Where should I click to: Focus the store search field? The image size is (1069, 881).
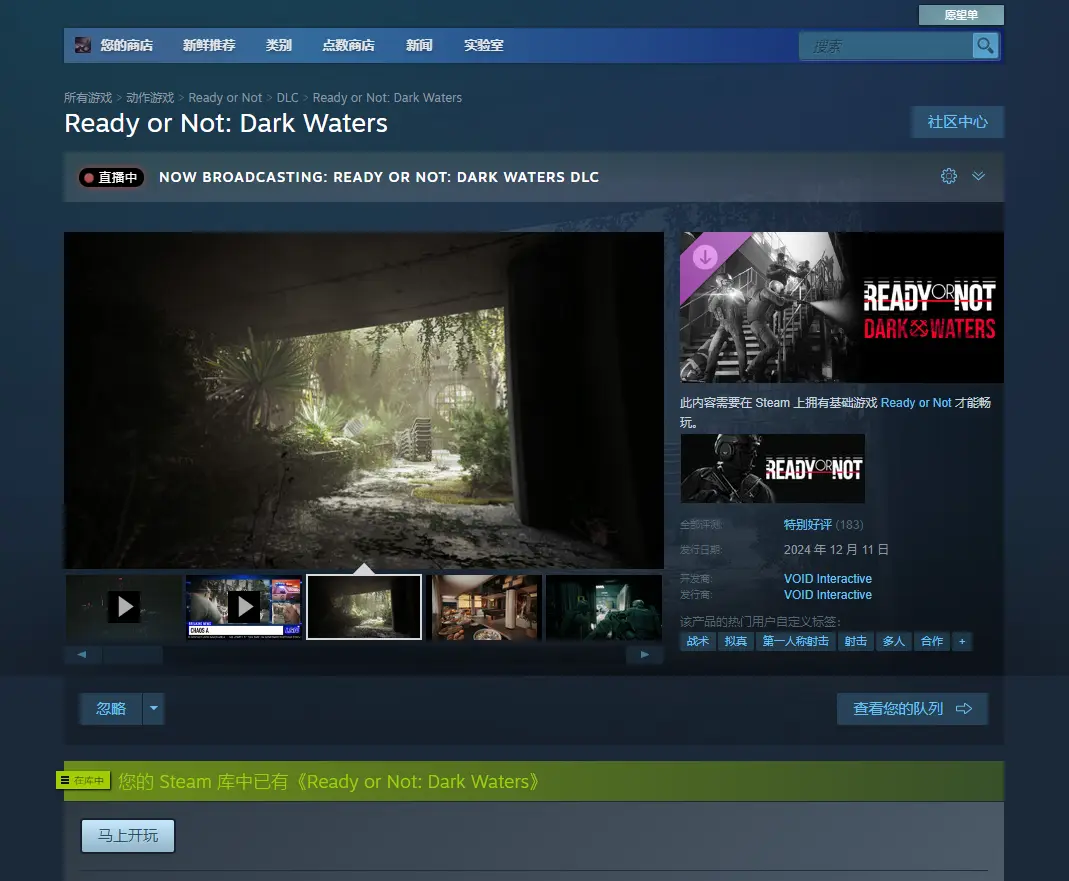886,46
